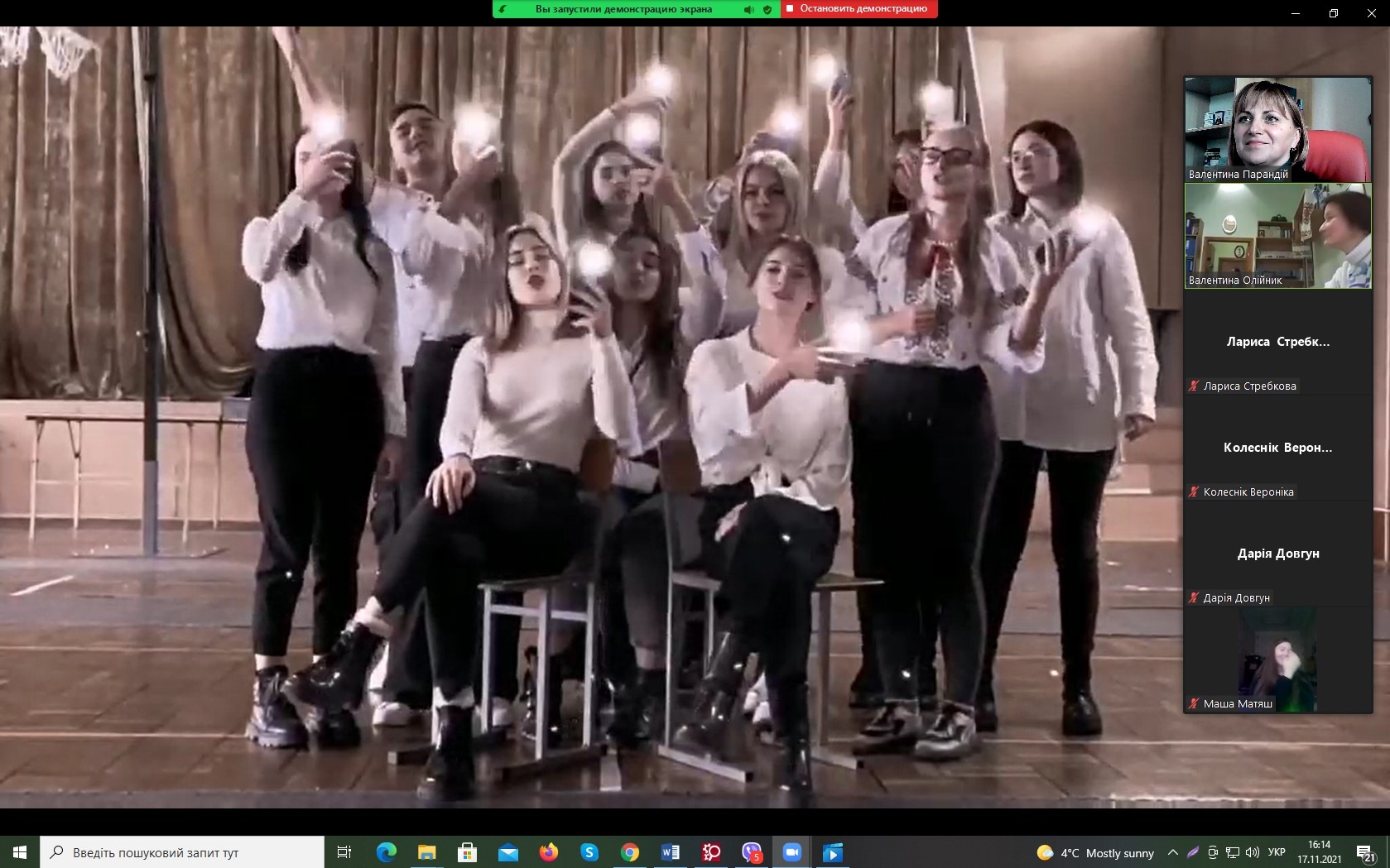The height and width of the screenshot is (868, 1390).
Task: Click the muted microphone icon for Дарія Довгун
Action: (1194, 597)
